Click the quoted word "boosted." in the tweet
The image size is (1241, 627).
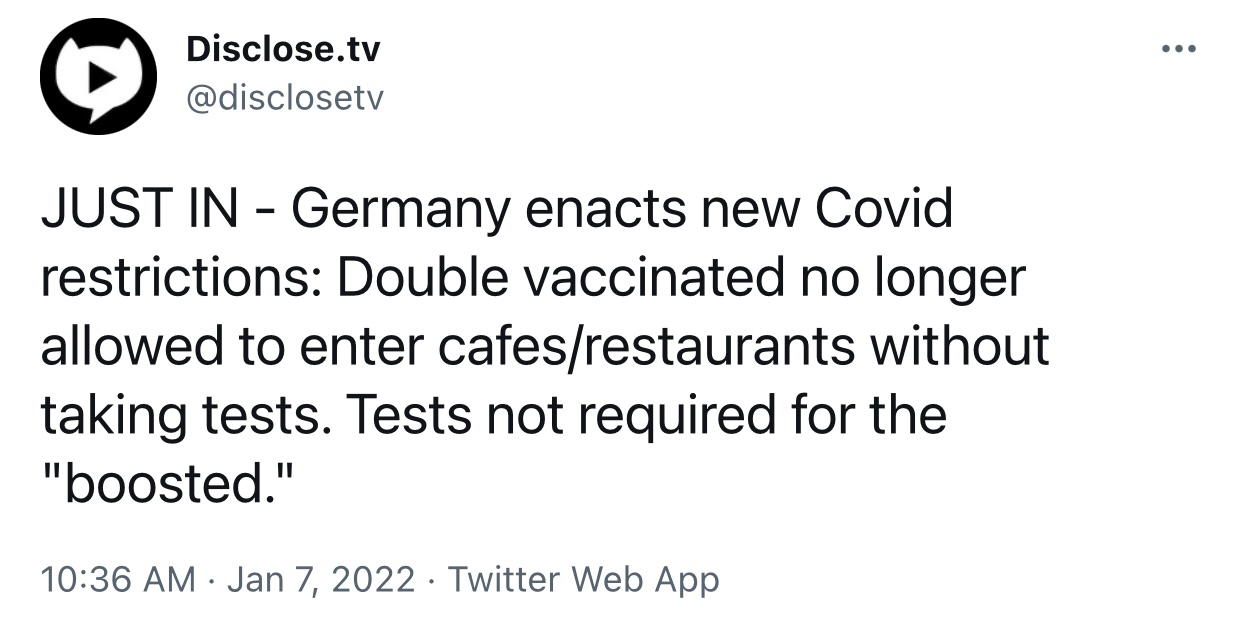point(170,483)
